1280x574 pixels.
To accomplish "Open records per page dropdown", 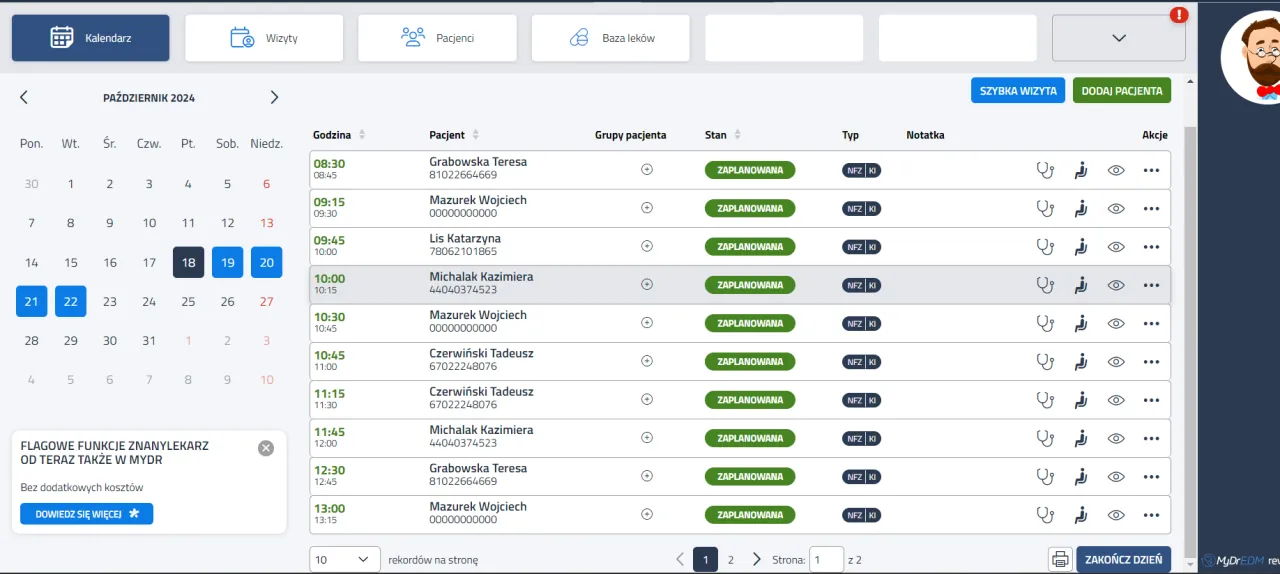I will click(x=345, y=560).
